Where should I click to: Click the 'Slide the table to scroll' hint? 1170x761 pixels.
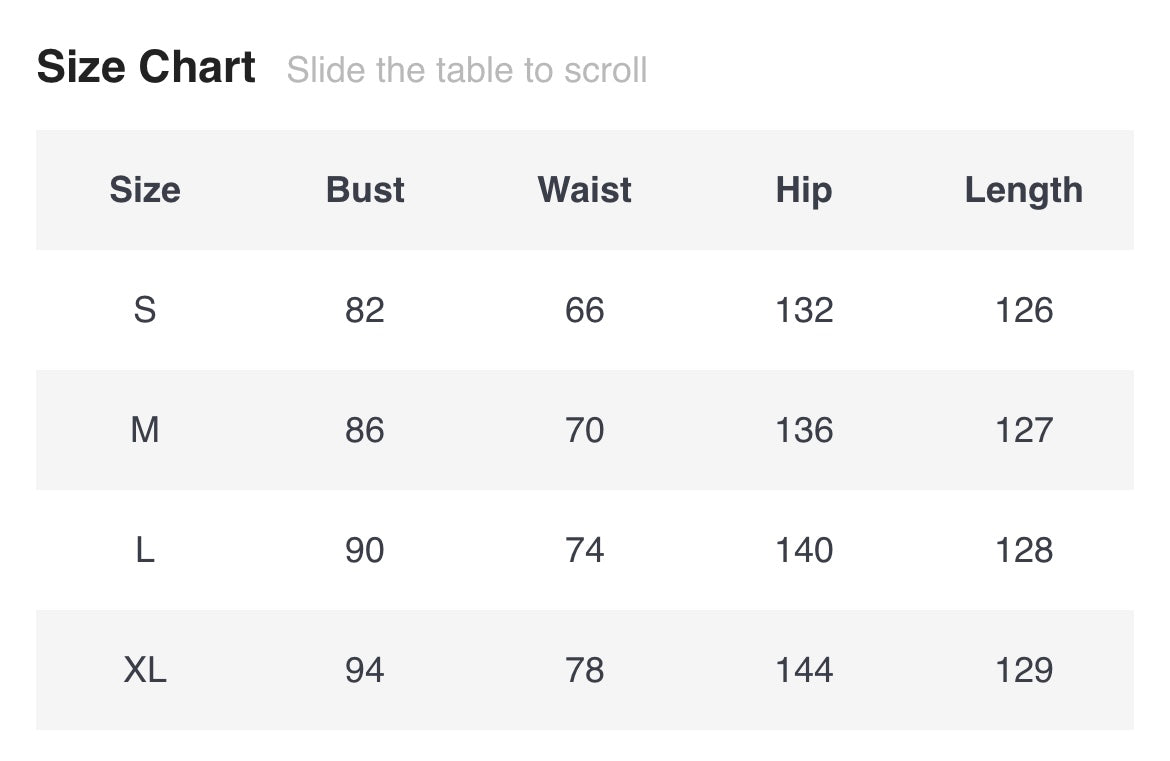coord(466,70)
